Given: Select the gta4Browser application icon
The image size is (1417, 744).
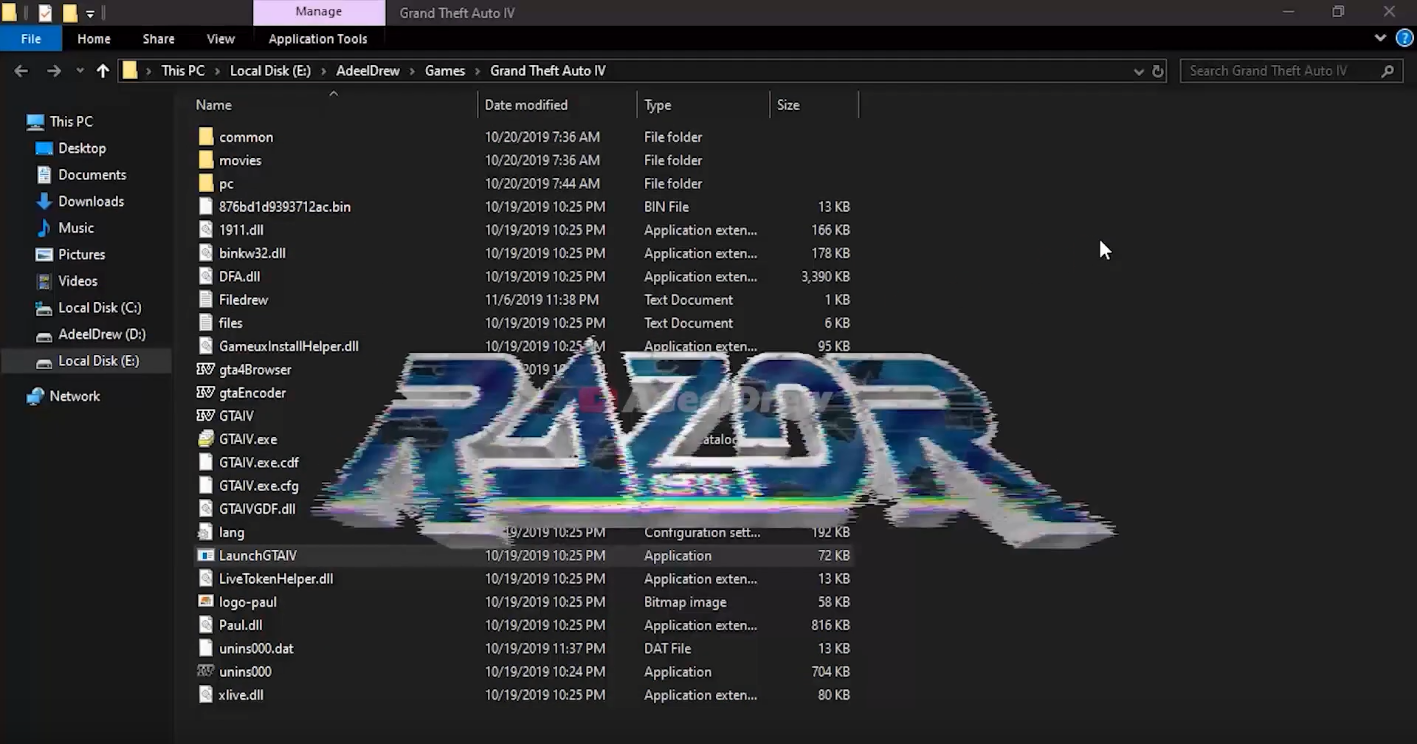Looking at the screenshot, I should click(206, 370).
